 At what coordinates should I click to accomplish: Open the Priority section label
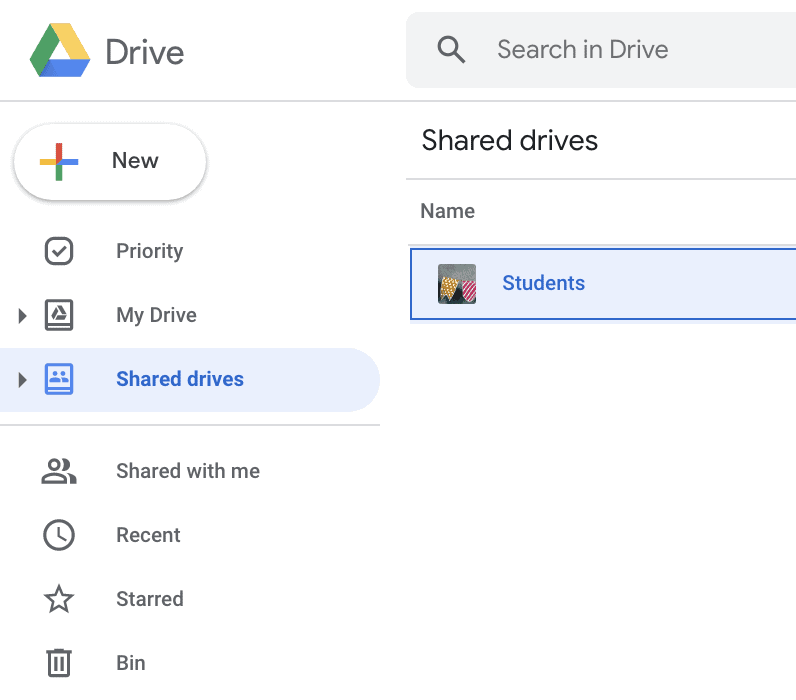(x=149, y=251)
